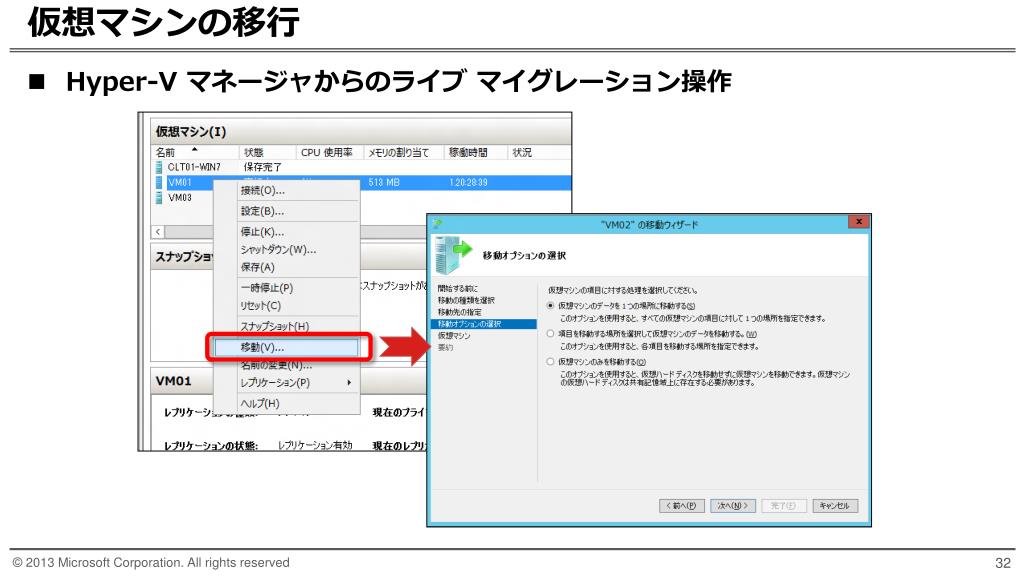Open the 移動先の指定 wizard step
This screenshot has height=576, width=1024.
tap(459, 312)
